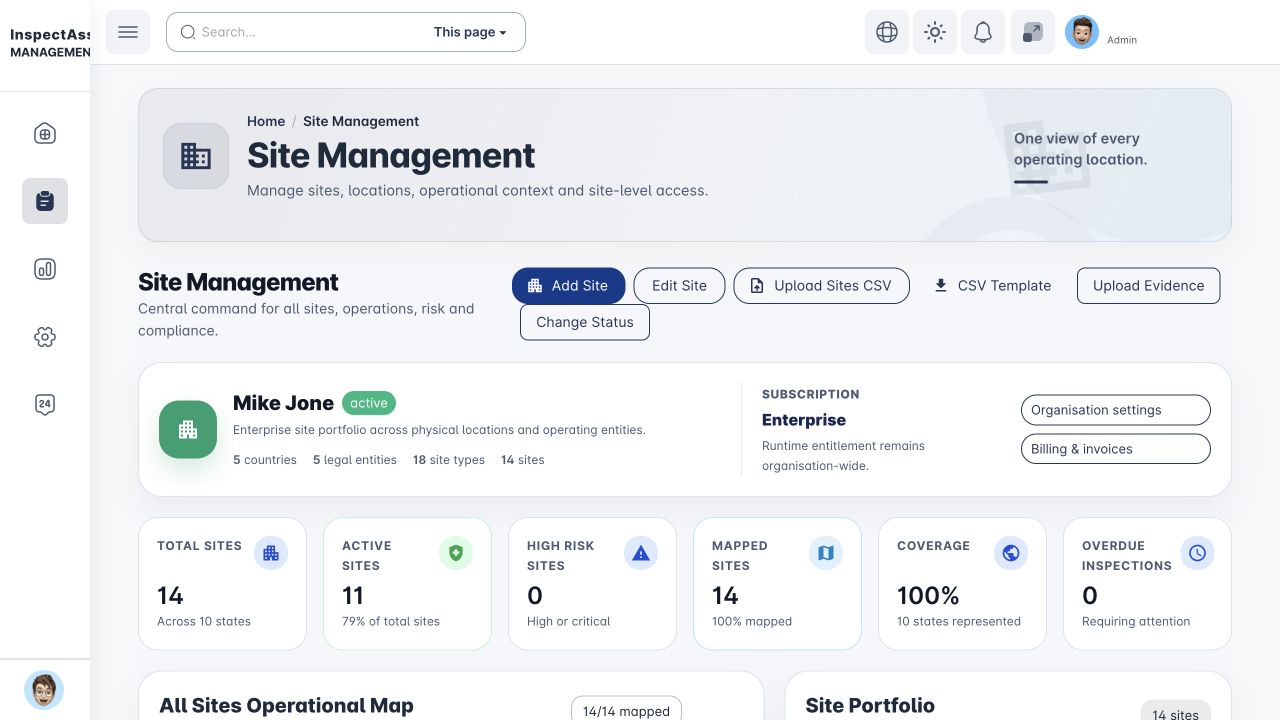The width and height of the screenshot is (1280, 720).
Task: Click the Enterprise subscription label
Action: click(x=804, y=420)
